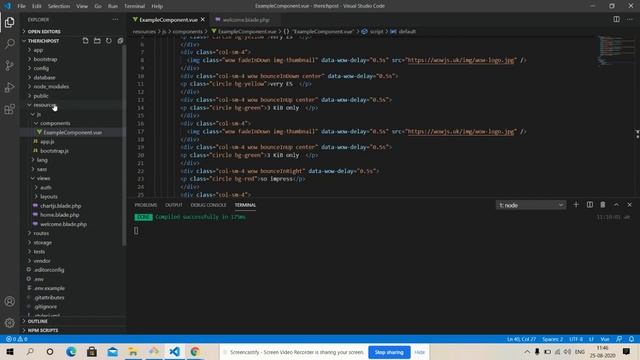Collapse all folders in explorer
The image size is (640, 360).
pos(120,41)
